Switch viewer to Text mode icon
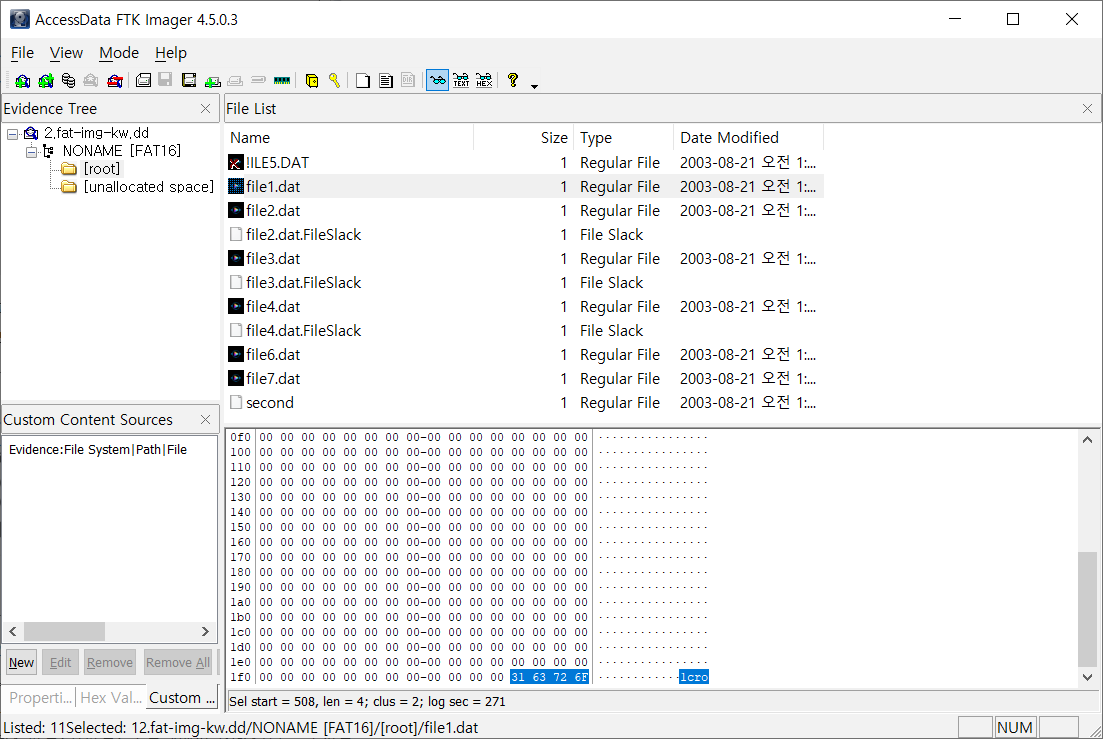The image size is (1103, 739). 461,81
